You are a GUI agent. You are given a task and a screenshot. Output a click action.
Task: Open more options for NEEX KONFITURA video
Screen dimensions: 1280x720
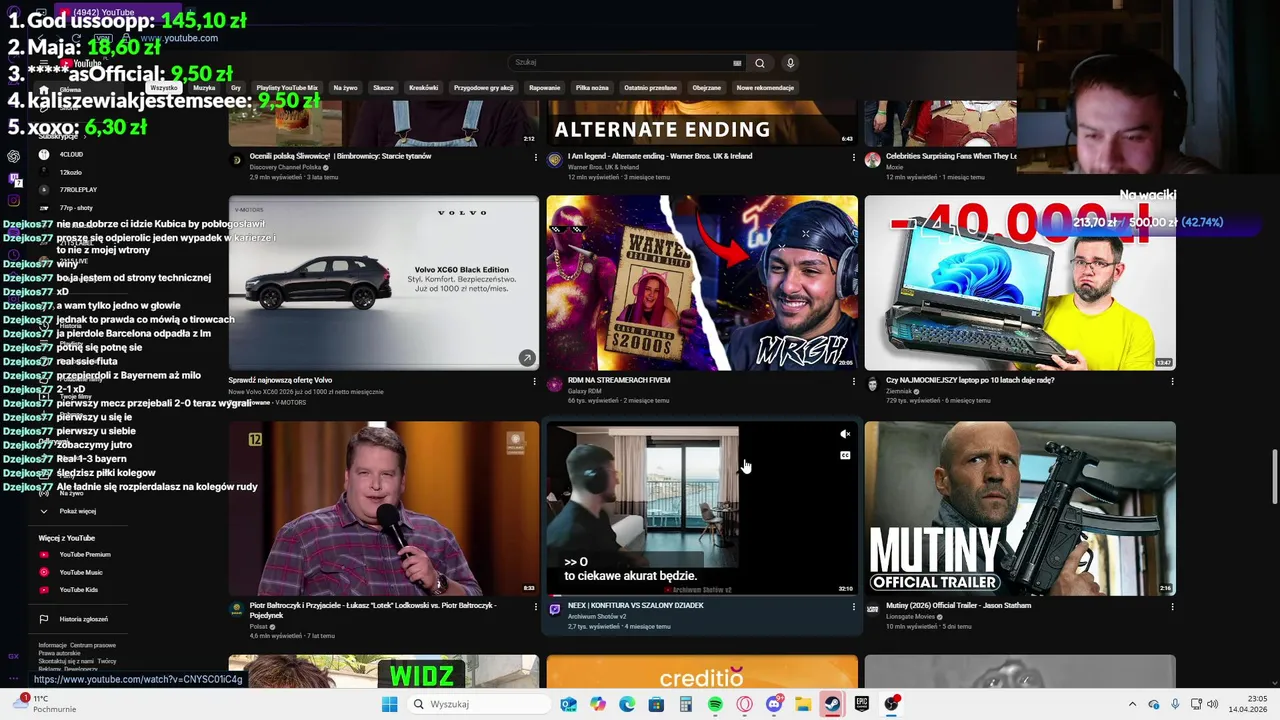click(853, 607)
